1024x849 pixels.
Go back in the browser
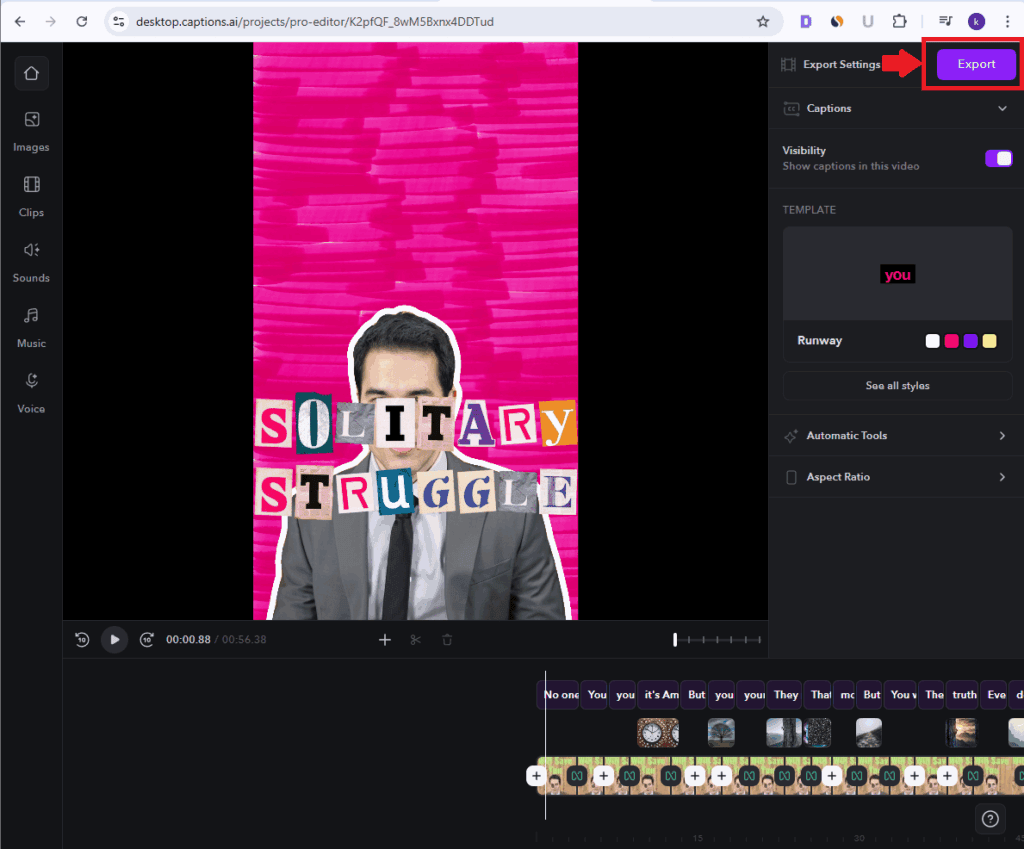click(x=20, y=22)
